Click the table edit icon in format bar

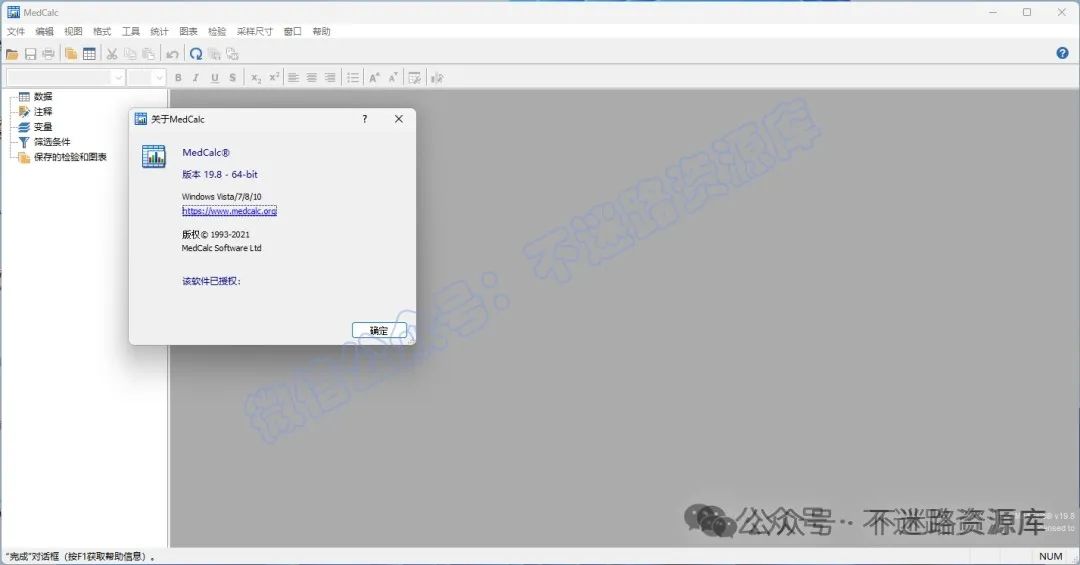pos(415,78)
